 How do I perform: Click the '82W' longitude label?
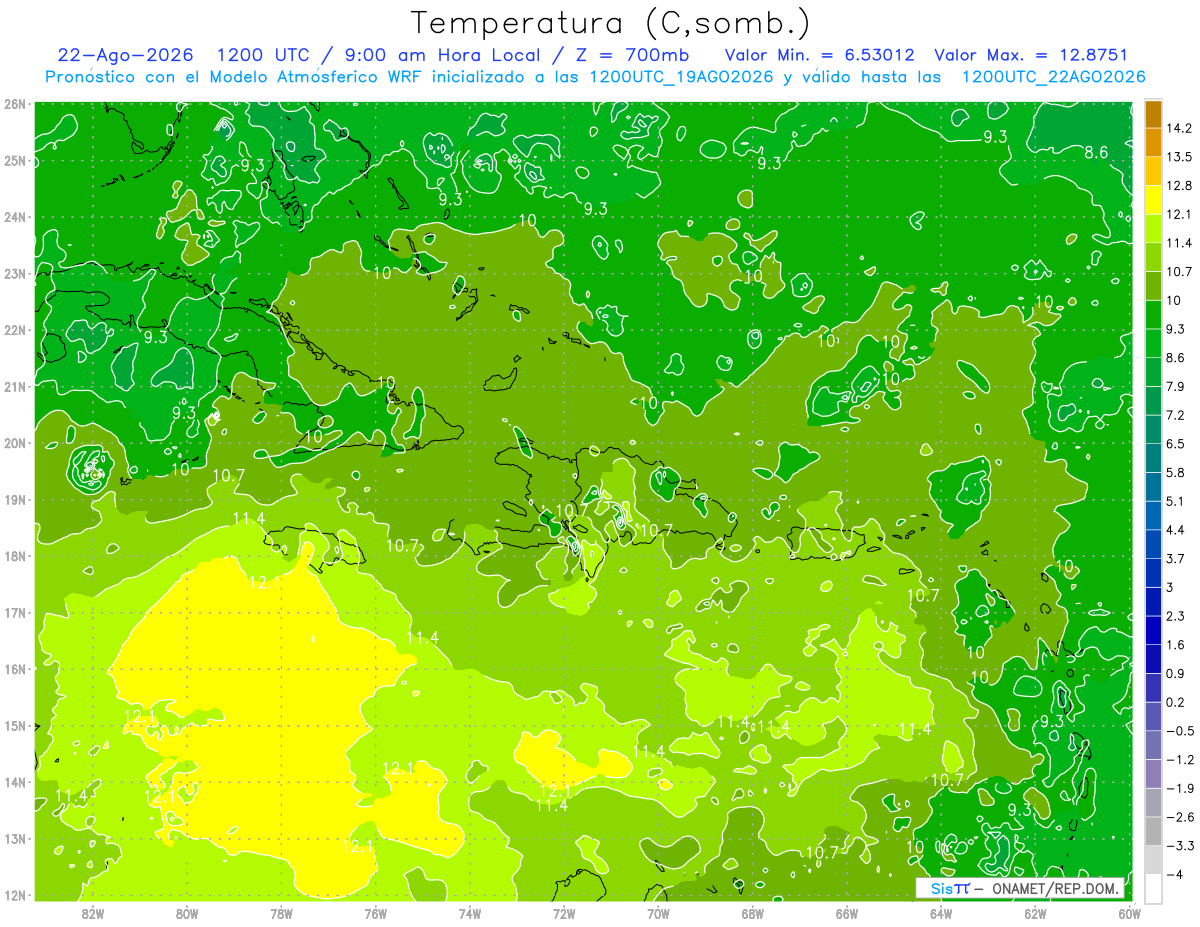(93, 912)
